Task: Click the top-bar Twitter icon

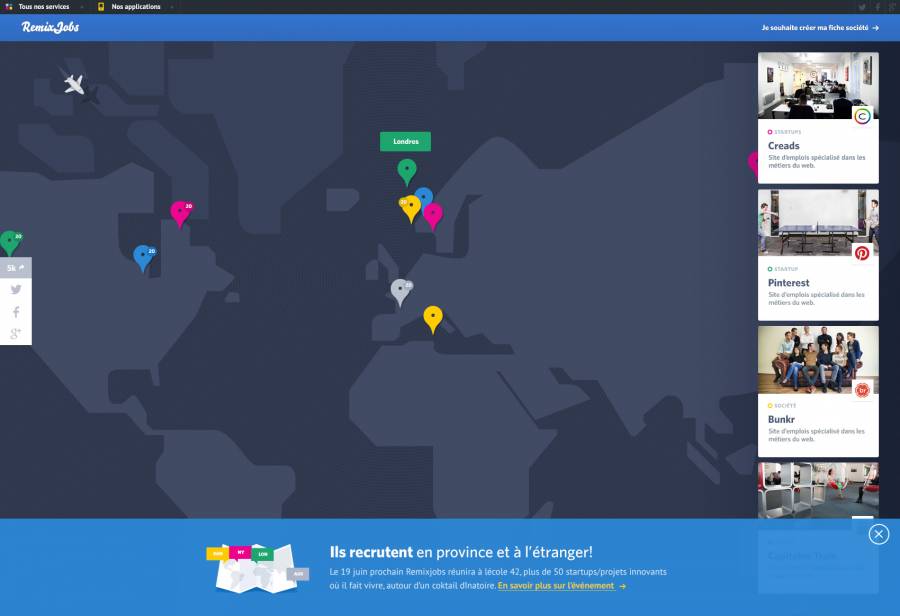Action: tap(862, 7)
